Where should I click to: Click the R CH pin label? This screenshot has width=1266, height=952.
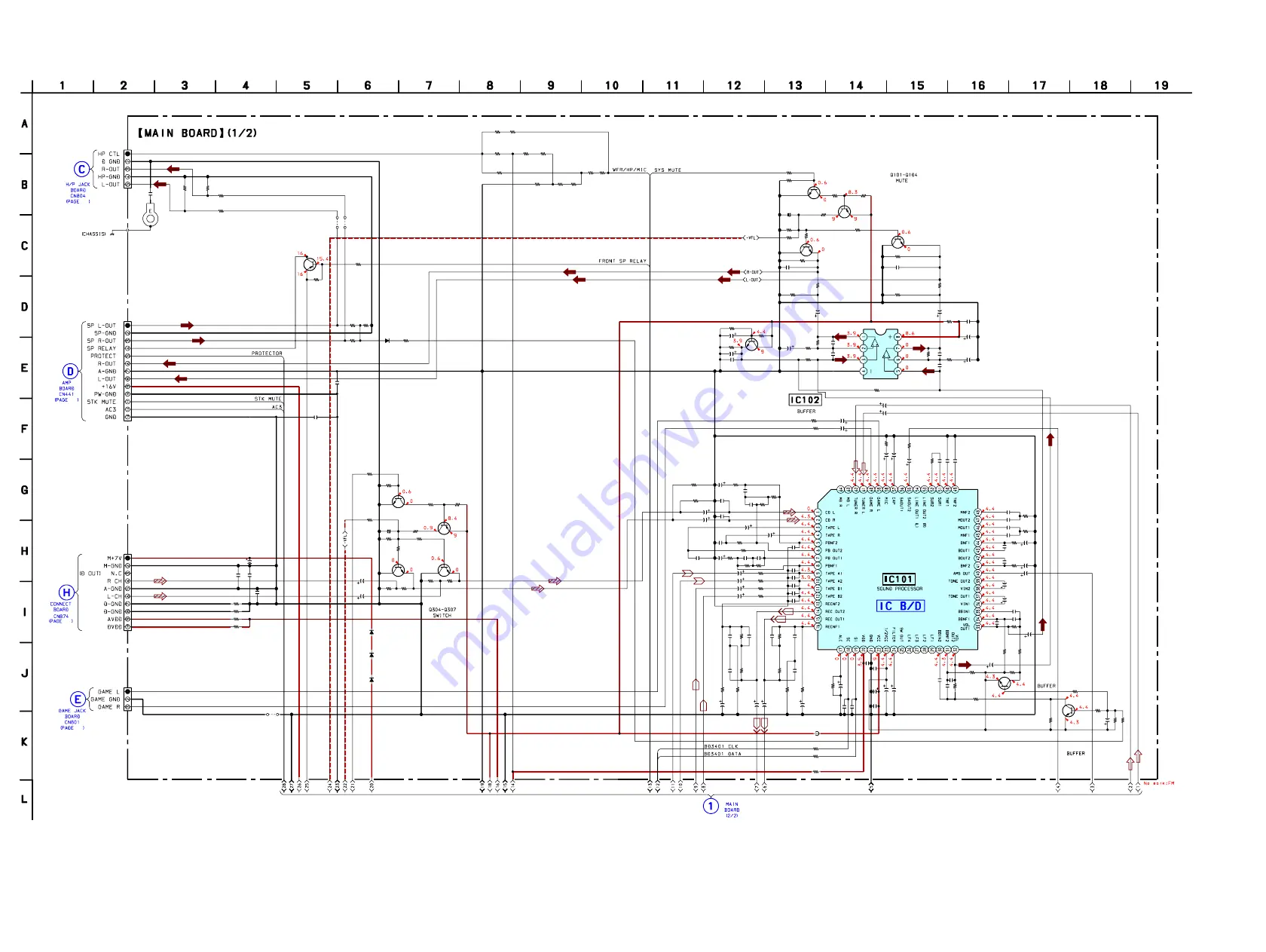click(115, 581)
